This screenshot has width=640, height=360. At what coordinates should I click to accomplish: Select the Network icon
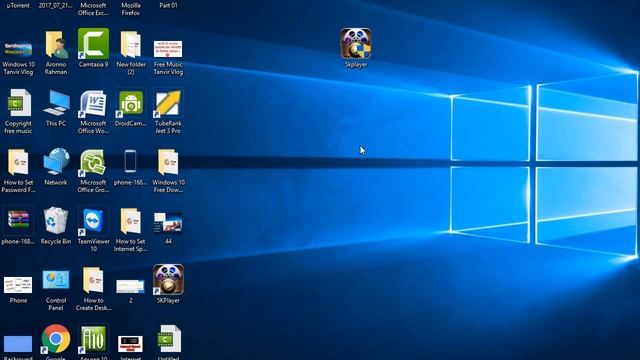pyautogui.click(x=56, y=162)
